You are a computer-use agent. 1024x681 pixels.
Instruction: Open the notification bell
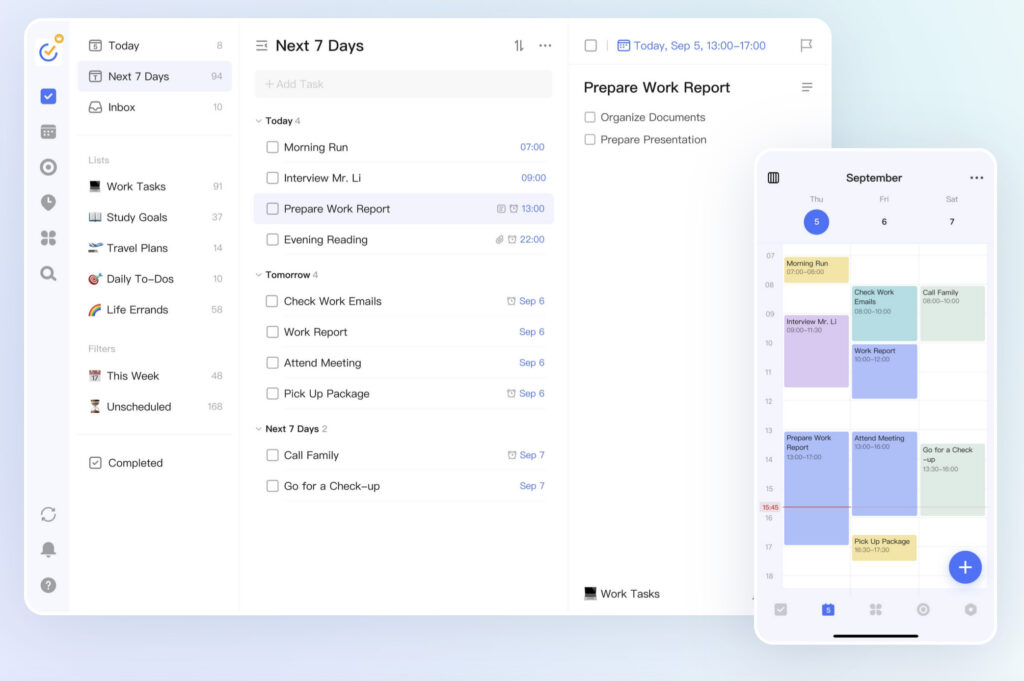[47, 549]
